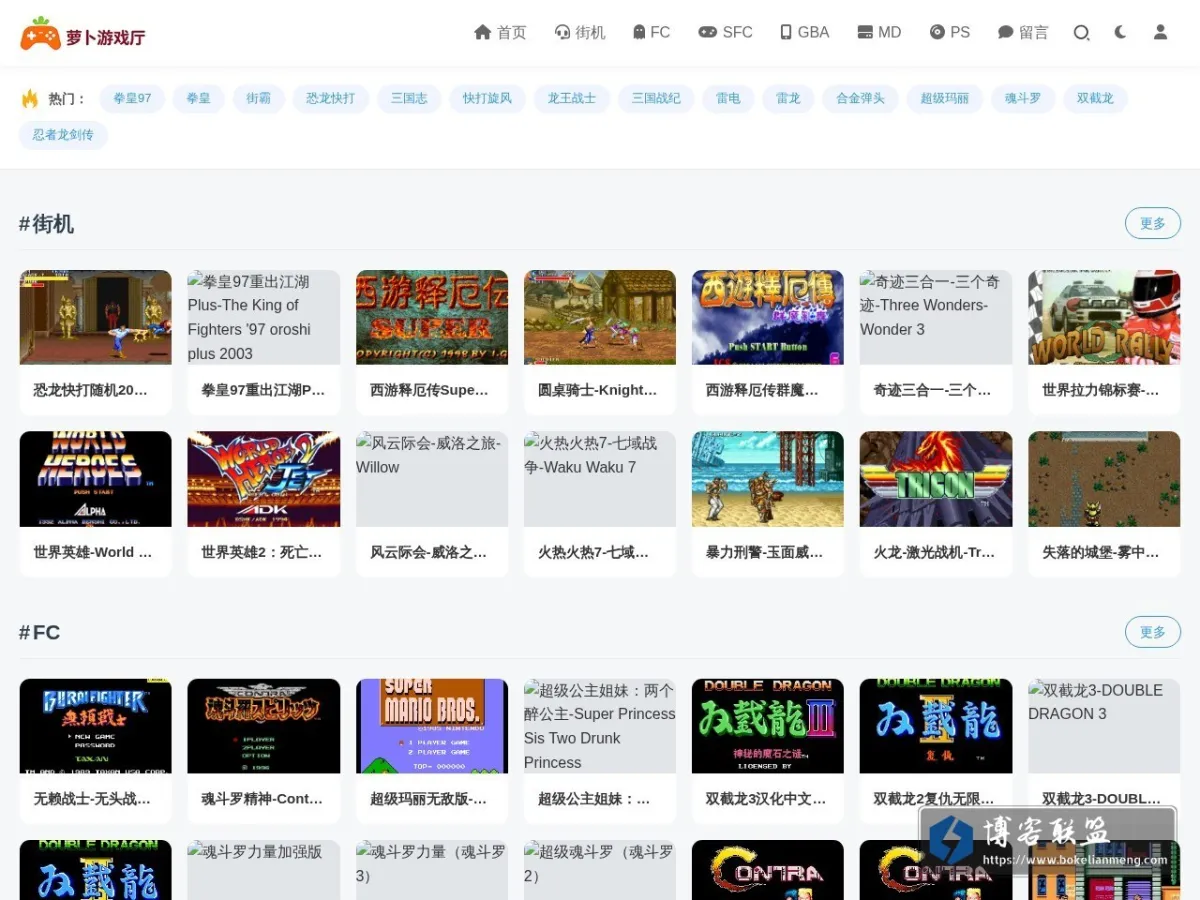This screenshot has height=900, width=1200.
Task: Open the search magnifier icon
Action: coord(1081,32)
